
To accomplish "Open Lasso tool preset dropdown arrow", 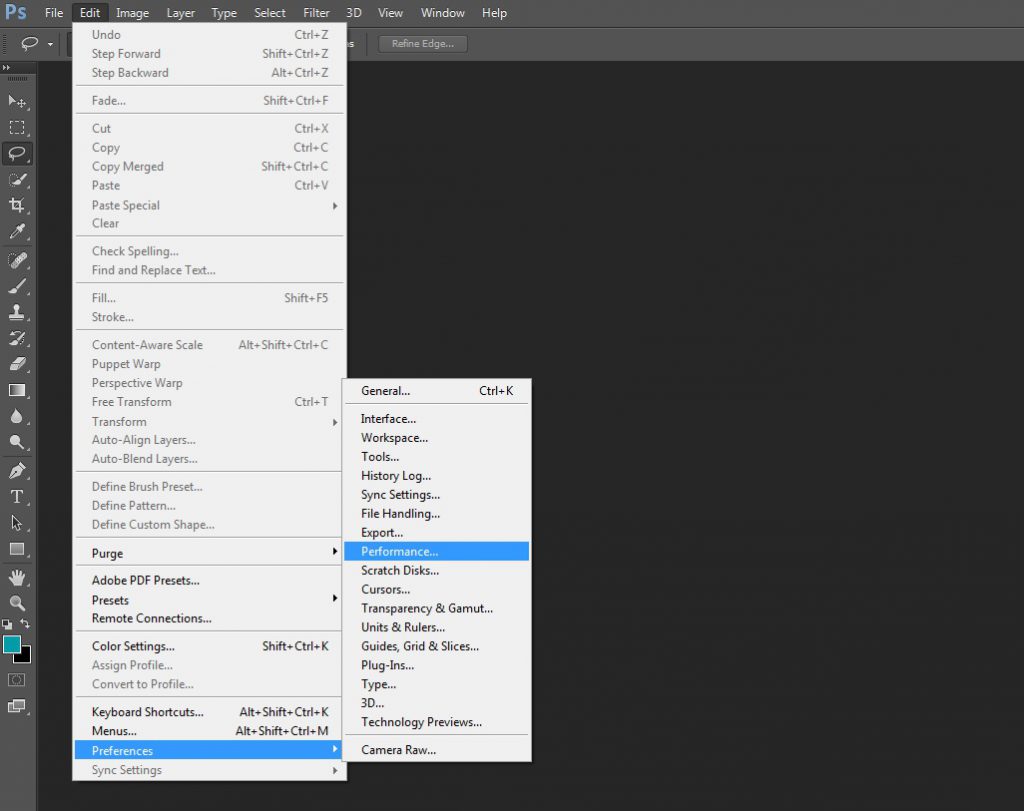I will click(x=50, y=44).
